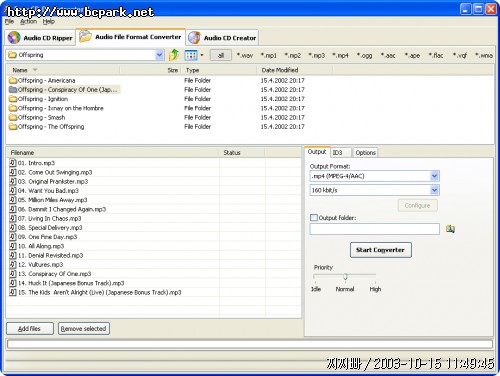Click folder icon of Ixnay on the Hombre

coord(13,108)
